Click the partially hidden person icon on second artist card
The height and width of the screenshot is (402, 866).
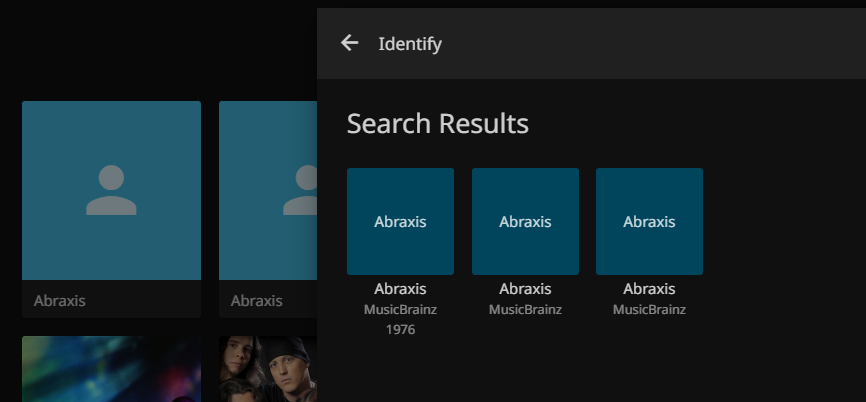300,191
